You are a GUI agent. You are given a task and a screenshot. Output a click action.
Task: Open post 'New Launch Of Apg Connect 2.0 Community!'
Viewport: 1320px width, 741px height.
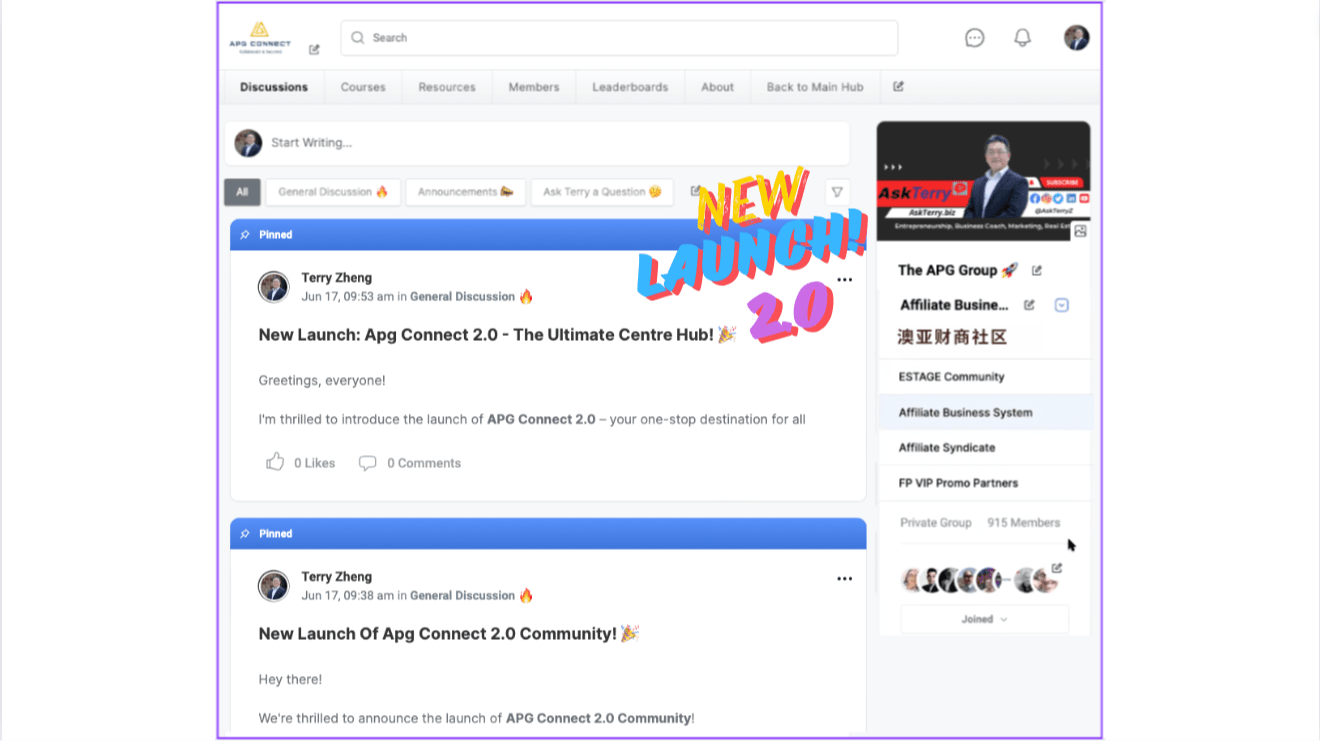tap(438, 634)
